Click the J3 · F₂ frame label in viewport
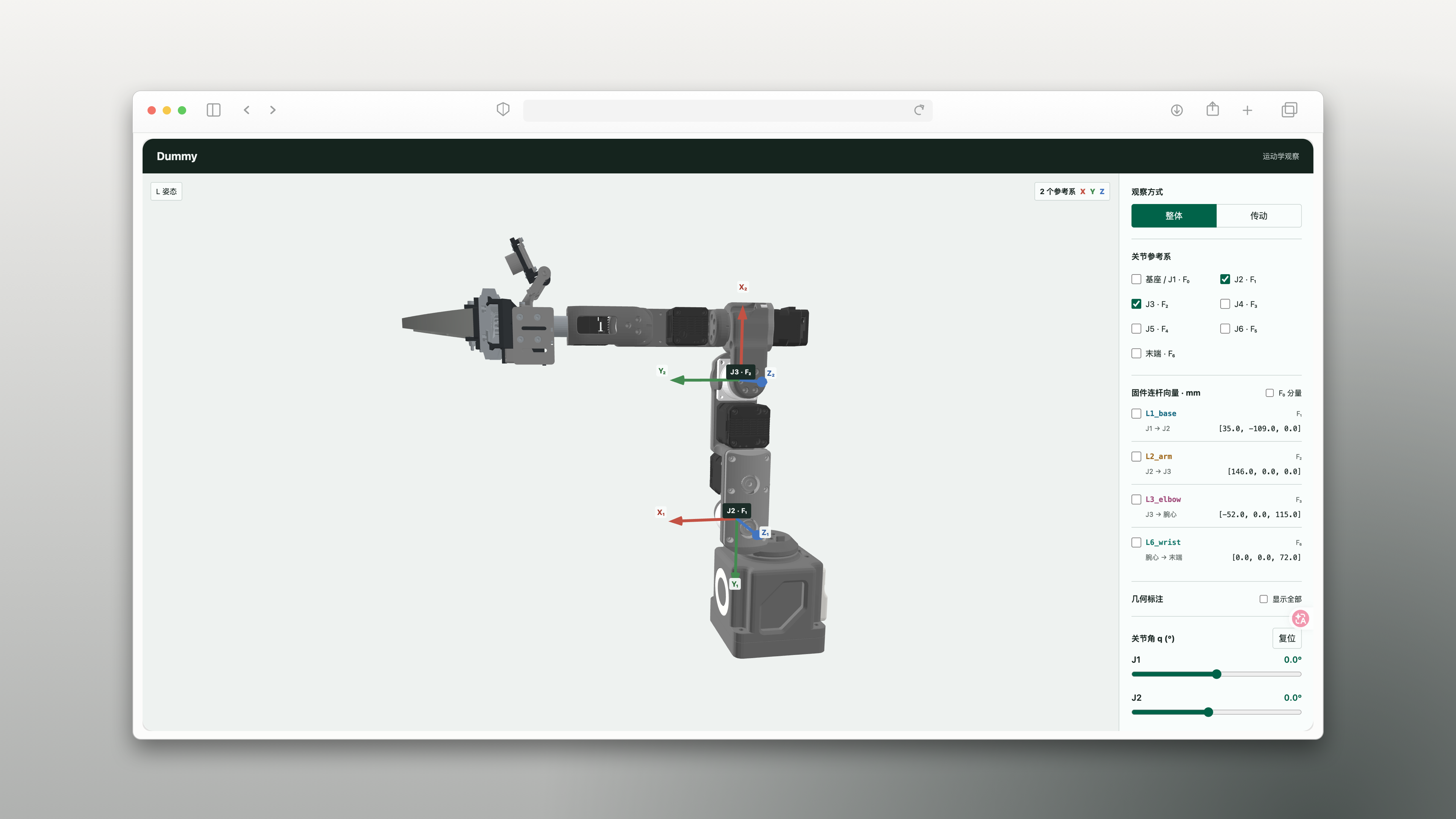 click(x=741, y=372)
